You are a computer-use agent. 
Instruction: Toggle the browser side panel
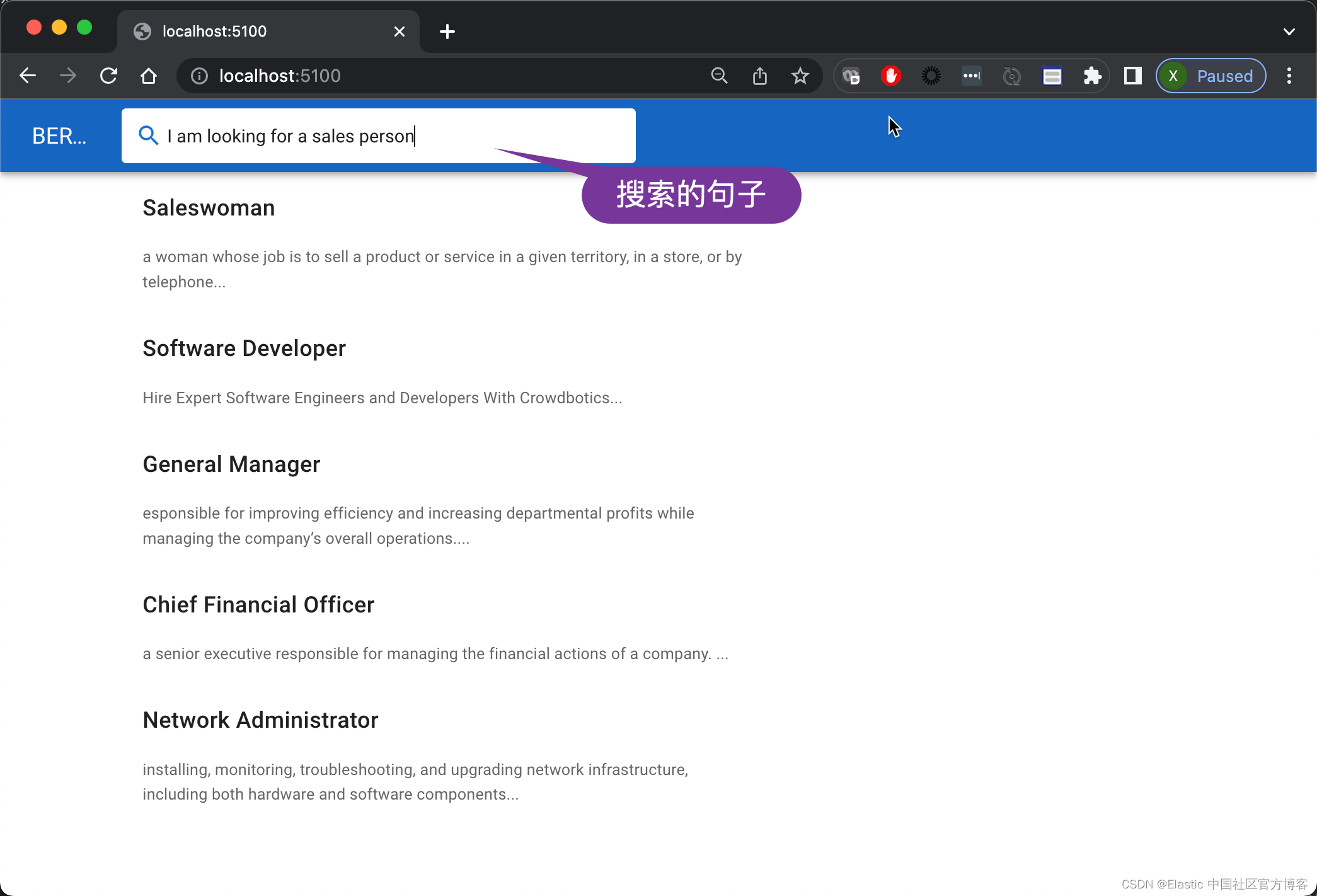(x=1132, y=76)
